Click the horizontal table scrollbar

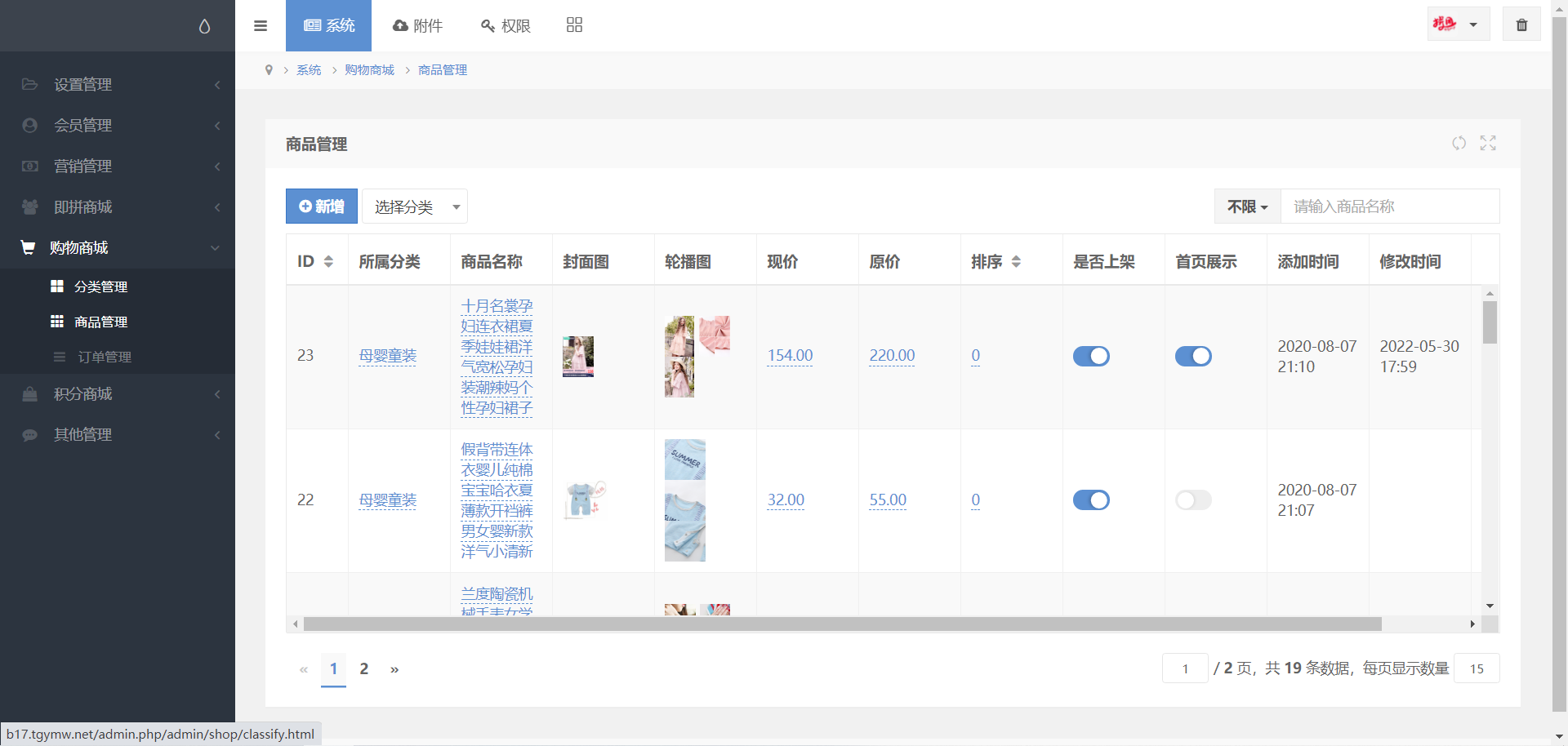click(x=842, y=624)
